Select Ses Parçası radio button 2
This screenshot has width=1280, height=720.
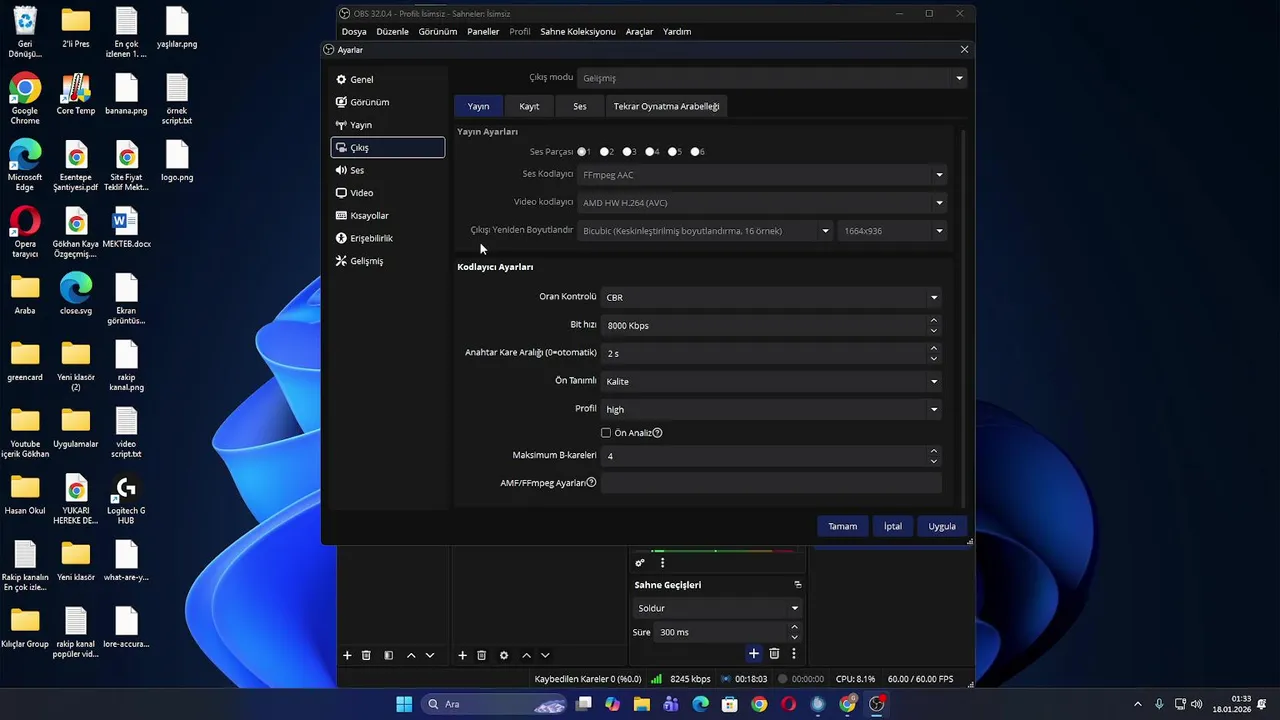pyautogui.click(x=605, y=152)
